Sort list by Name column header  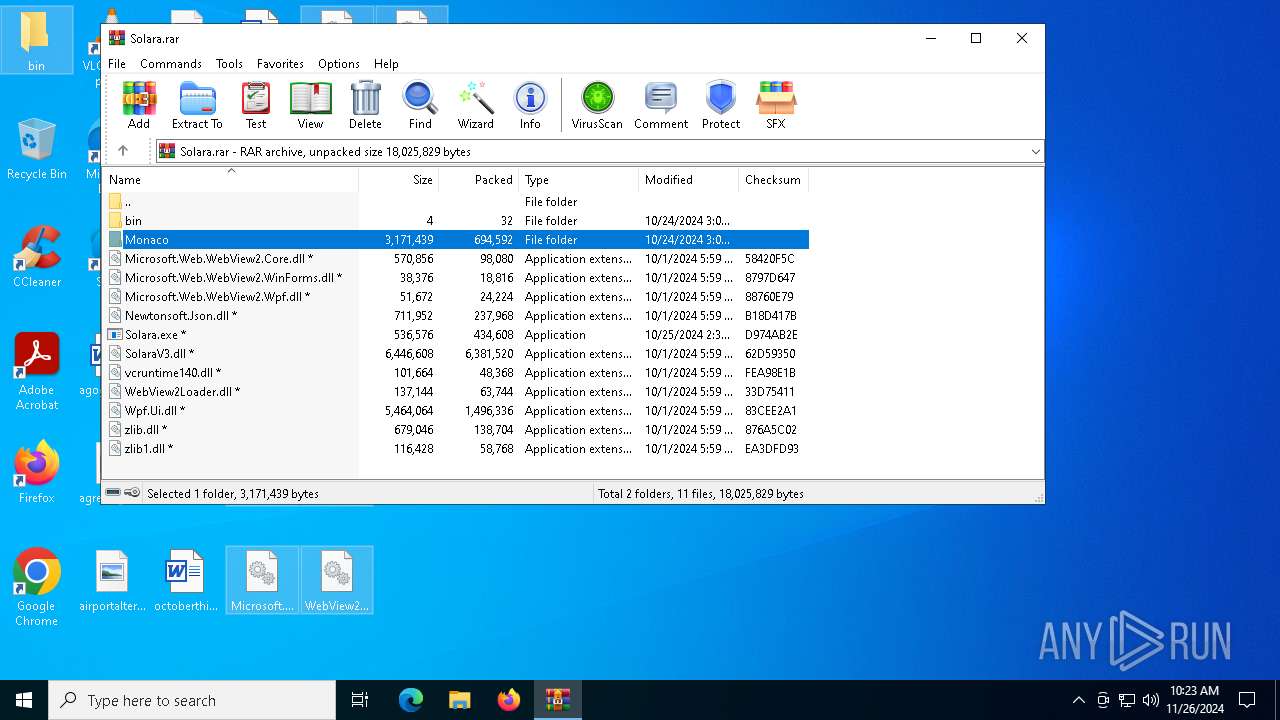point(231,180)
